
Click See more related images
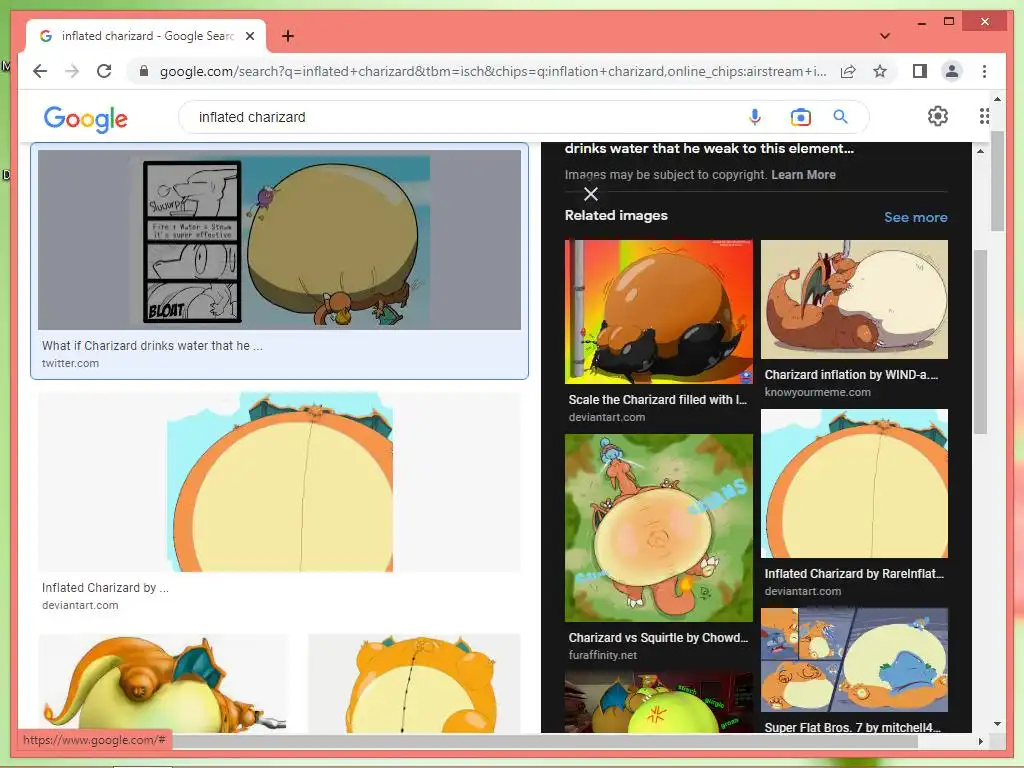point(916,217)
